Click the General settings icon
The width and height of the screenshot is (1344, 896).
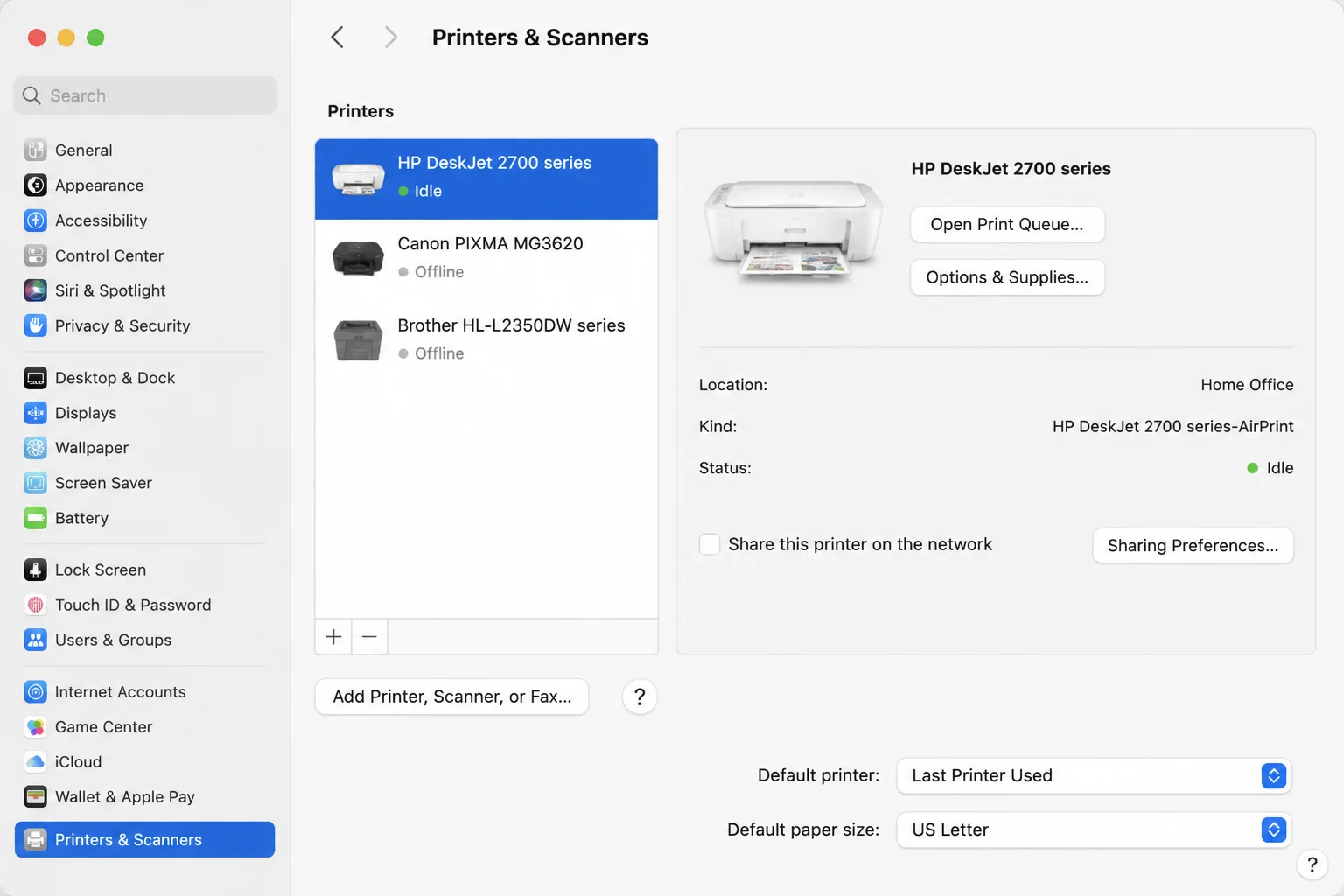pos(35,150)
